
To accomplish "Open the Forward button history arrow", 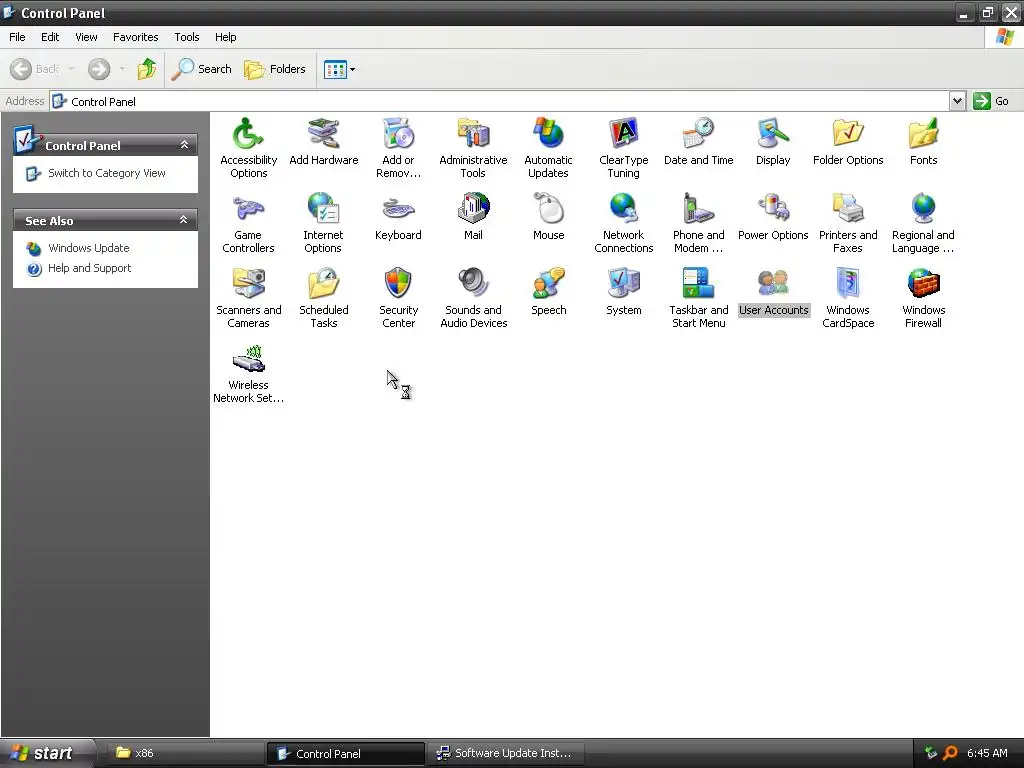I will click(122, 69).
